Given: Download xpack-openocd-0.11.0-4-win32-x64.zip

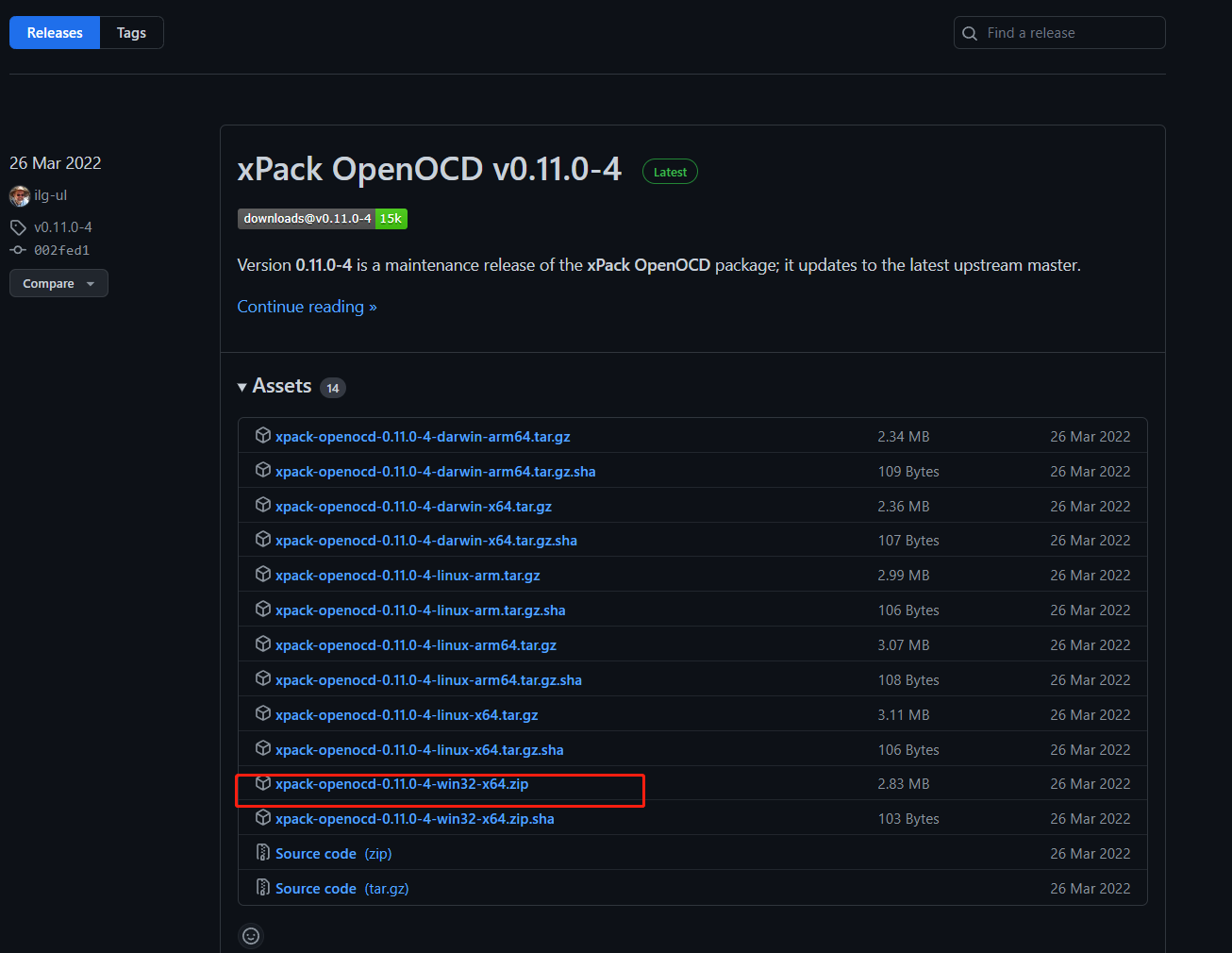Looking at the screenshot, I should 402,784.
